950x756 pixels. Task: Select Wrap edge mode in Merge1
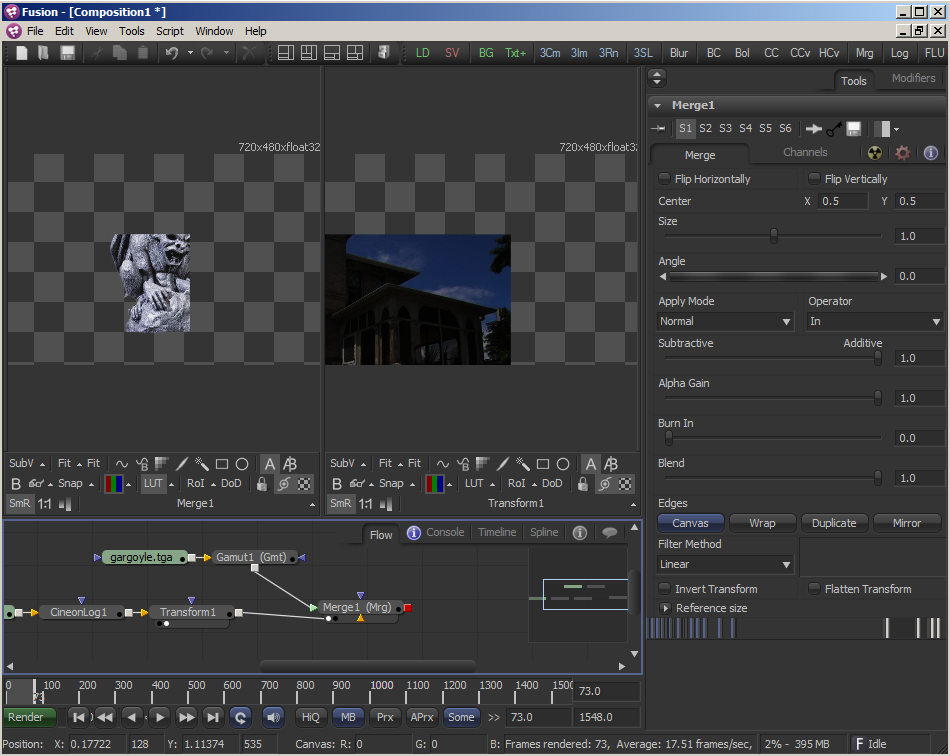(x=762, y=522)
